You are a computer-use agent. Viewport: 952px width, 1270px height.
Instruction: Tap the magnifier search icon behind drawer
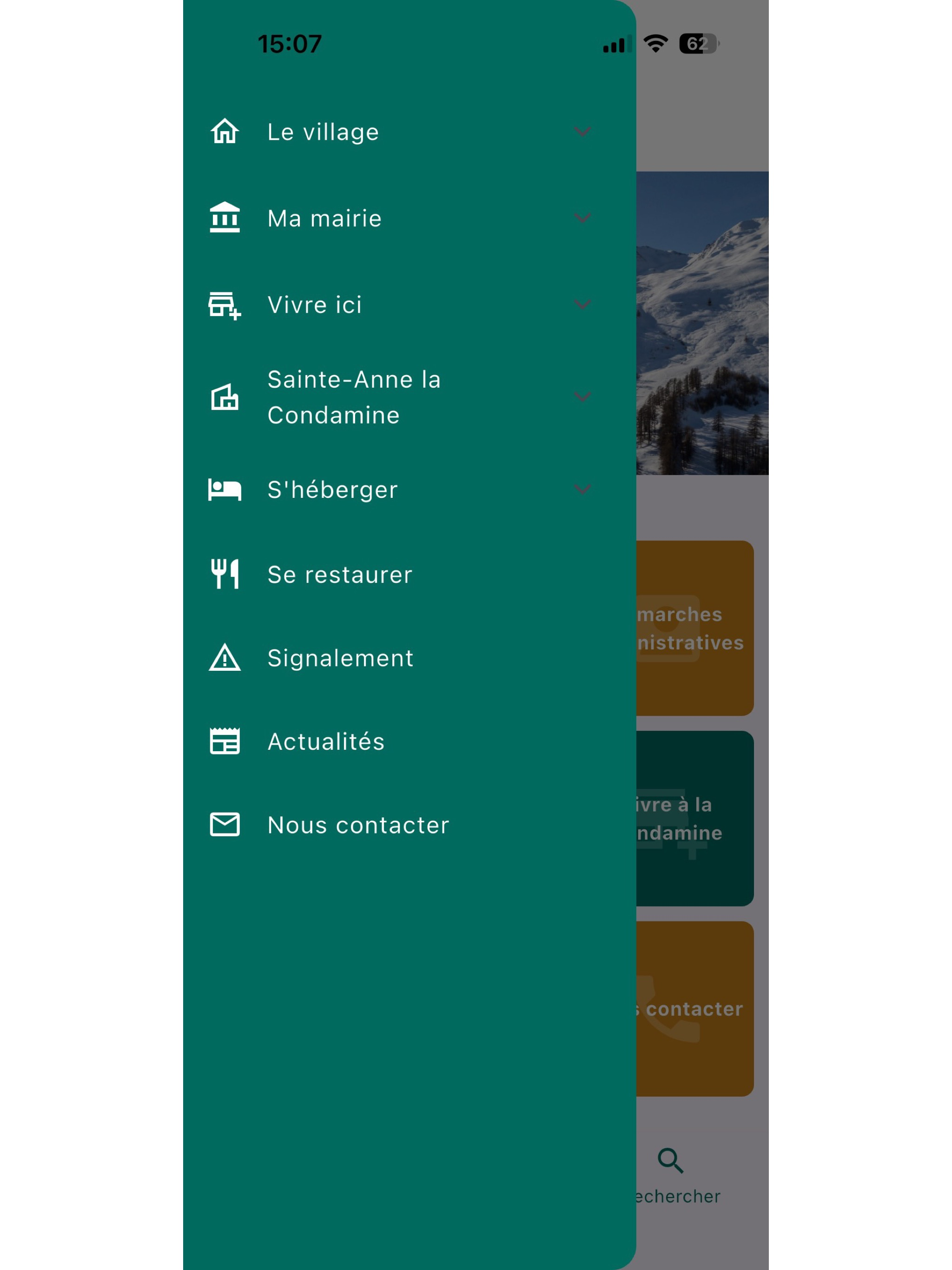(x=670, y=1160)
